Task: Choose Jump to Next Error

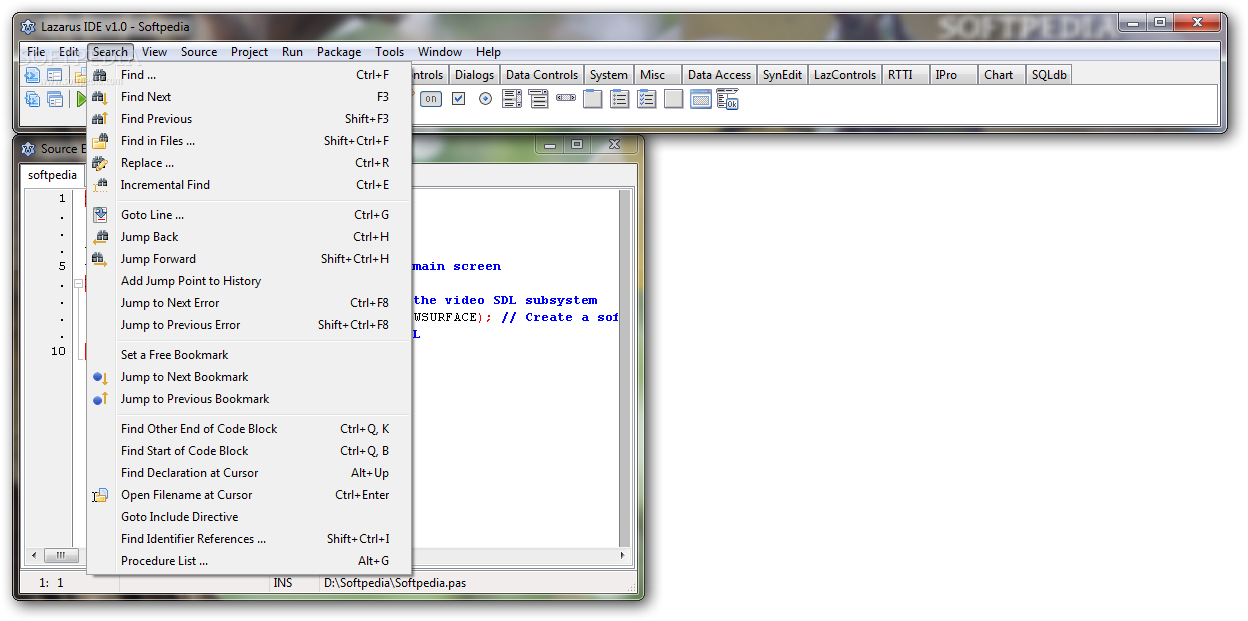Action: [249, 303]
